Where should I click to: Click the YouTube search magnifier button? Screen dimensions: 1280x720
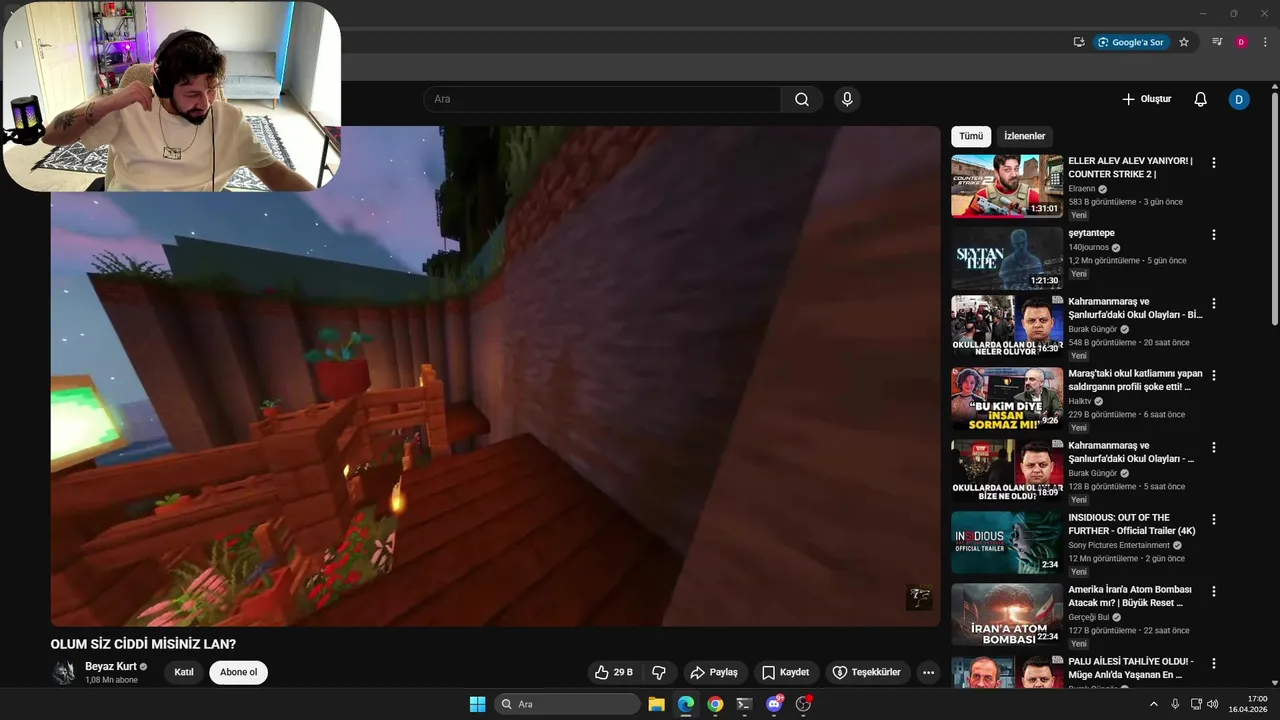coord(802,99)
